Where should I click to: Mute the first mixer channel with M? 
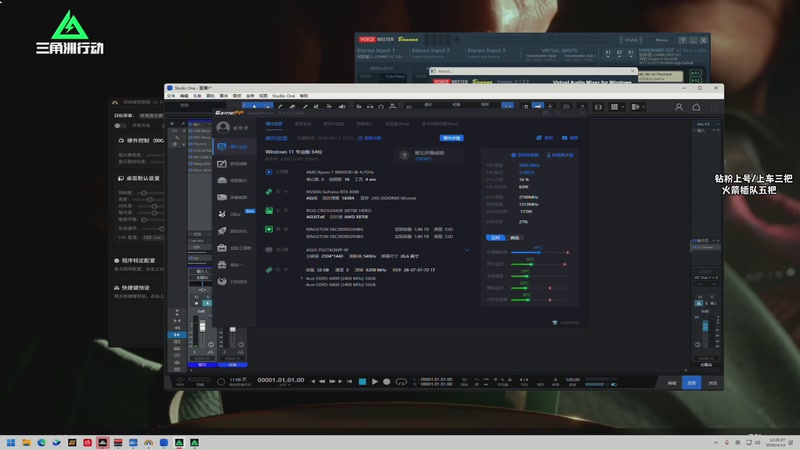point(196,296)
